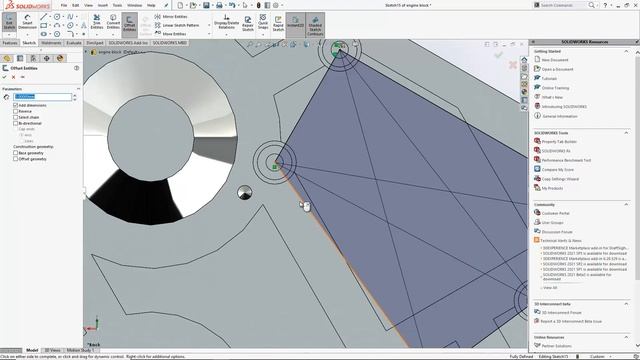Viewport: 640px width, 360px height.
Task: Open the FeatureManager design tree tab icon
Action: tap(7, 59)
